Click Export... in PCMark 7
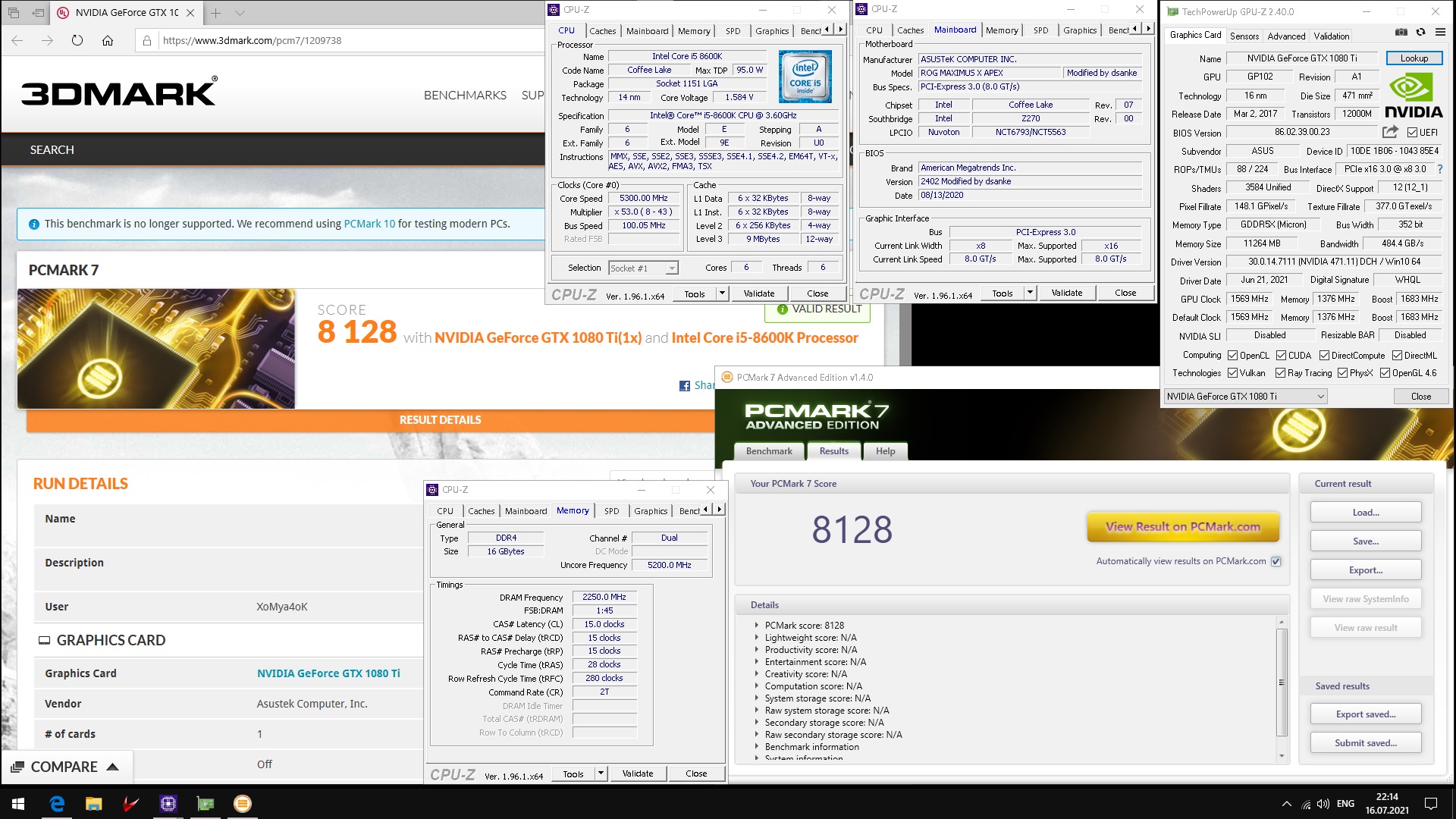Viewport: 1456px width, 819px height. (1366, 570)
